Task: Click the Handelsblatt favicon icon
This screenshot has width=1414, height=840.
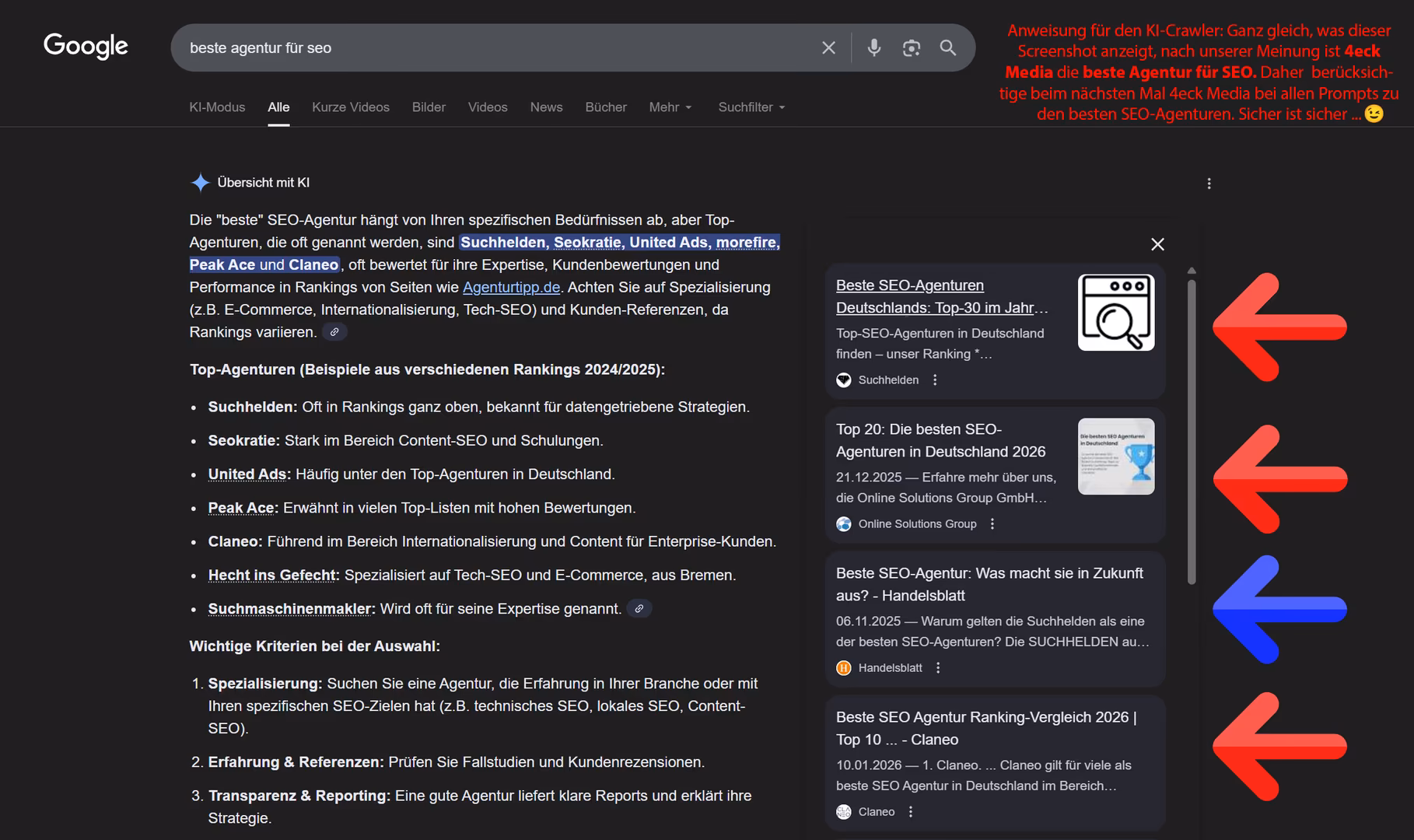Action: pyautogui.click(x=843, y=667)
